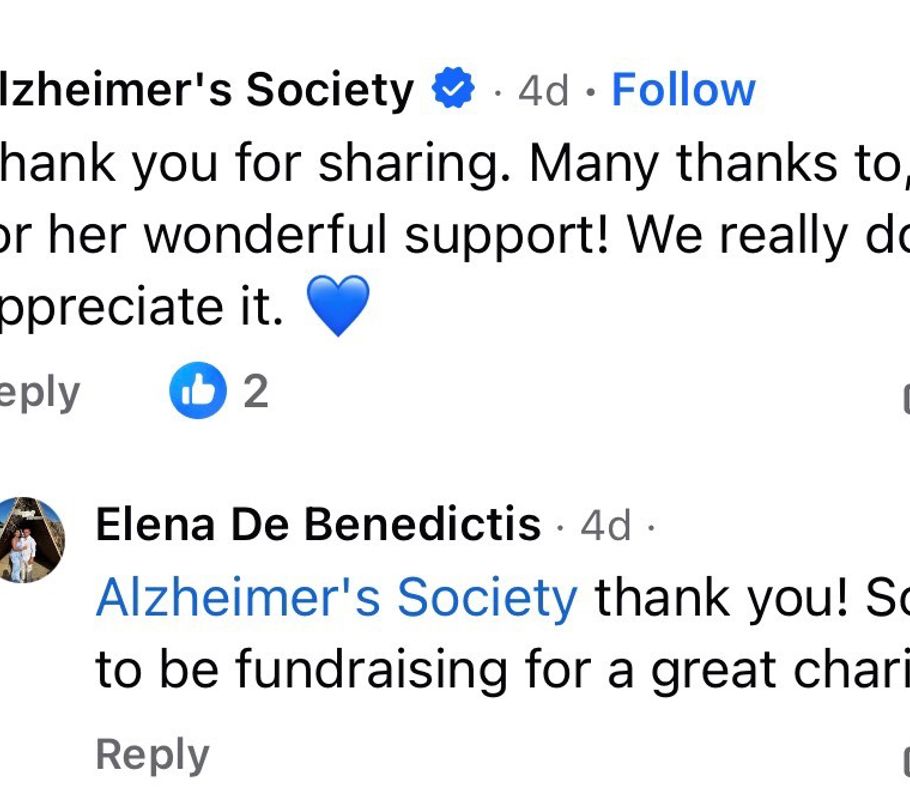Click the 4d timestamp next to Follow

point(543,91)
